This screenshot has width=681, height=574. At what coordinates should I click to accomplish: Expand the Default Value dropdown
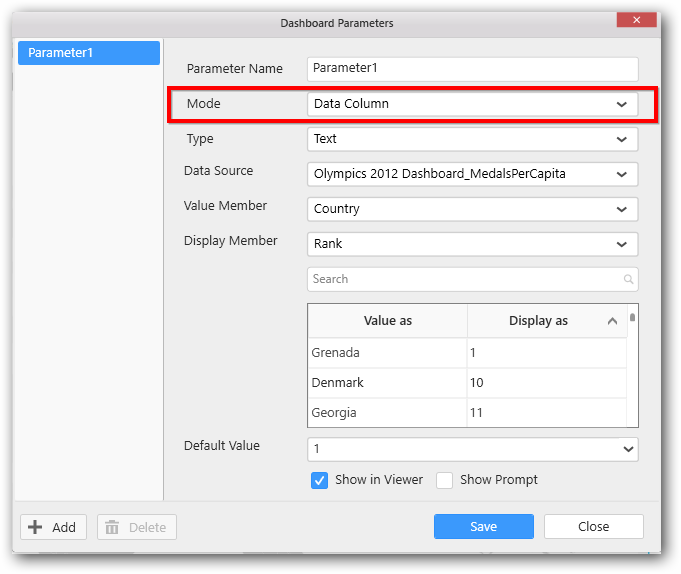point(627,450)
